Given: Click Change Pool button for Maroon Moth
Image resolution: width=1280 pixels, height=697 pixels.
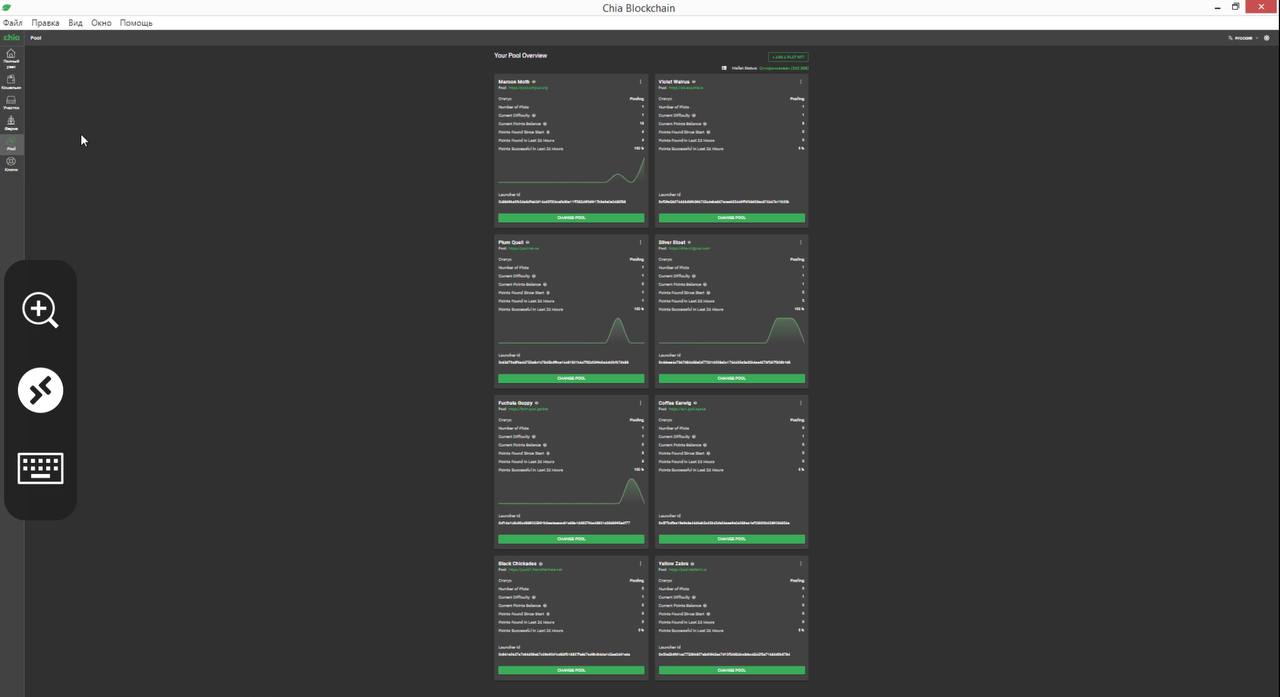Looking at the screenshot, I should pyautogui.click(x=571, y=217).
